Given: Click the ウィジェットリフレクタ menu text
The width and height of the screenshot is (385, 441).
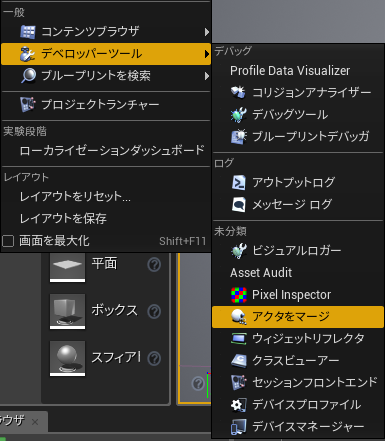Looking at the screenshot, I should (x=308, y=339).
